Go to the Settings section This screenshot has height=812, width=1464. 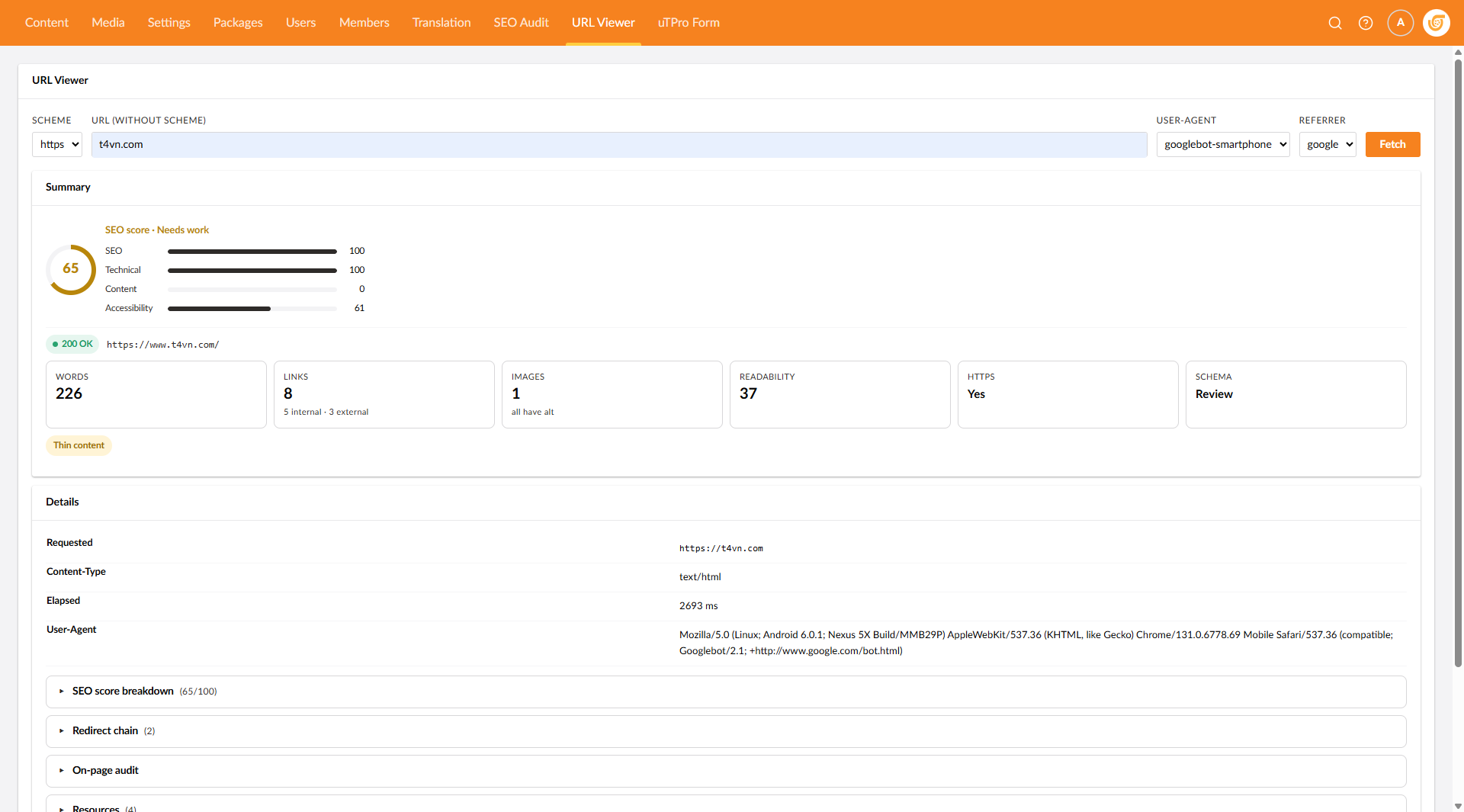[x=169, y=23]
